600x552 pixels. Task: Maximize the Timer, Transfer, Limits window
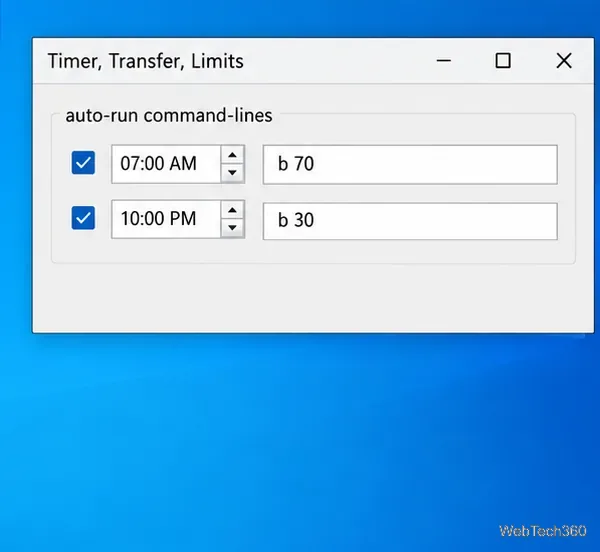click(503, 60)
